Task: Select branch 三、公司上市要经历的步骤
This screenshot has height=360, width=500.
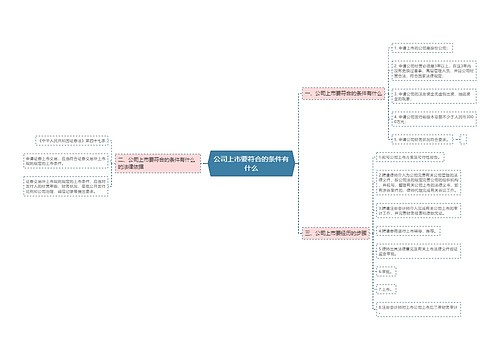Action: pyautogui.click(x=336, y=233)
